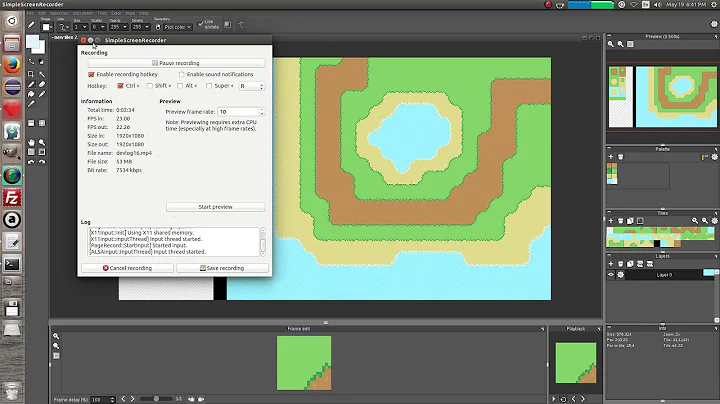Delete the selected color from the Palette
This screenshot has width=720, height=404.
pos(620,157)
